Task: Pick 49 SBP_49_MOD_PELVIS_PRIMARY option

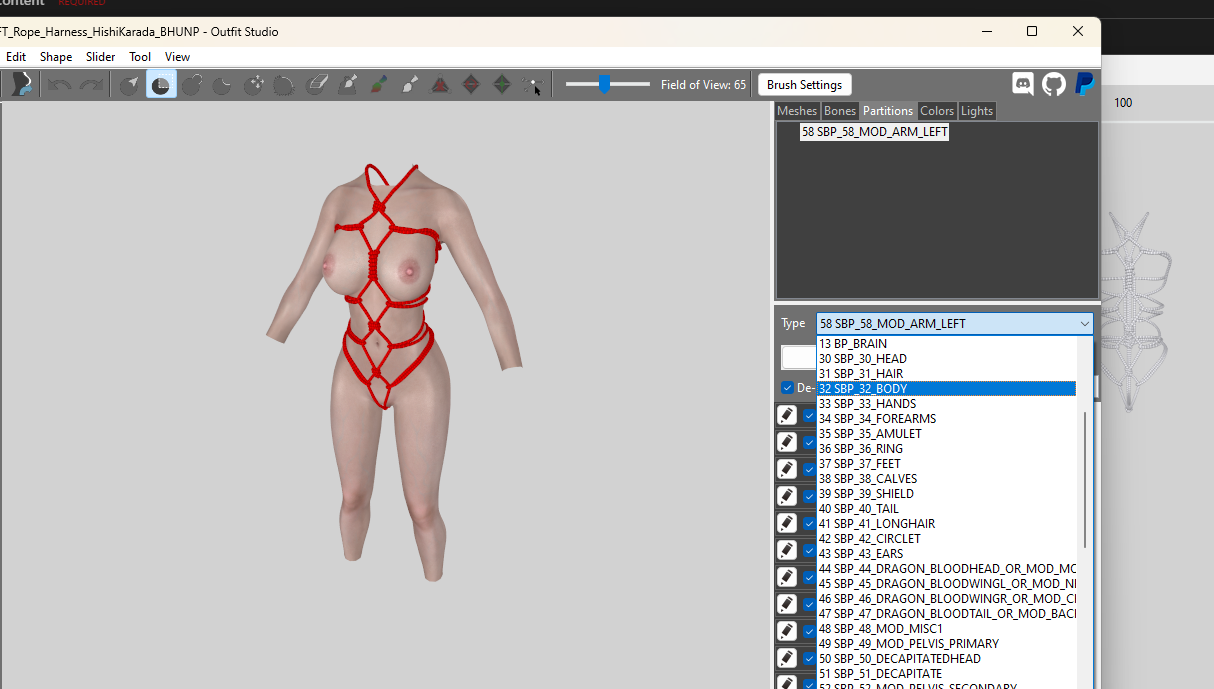Action: [x=946, y=644]
